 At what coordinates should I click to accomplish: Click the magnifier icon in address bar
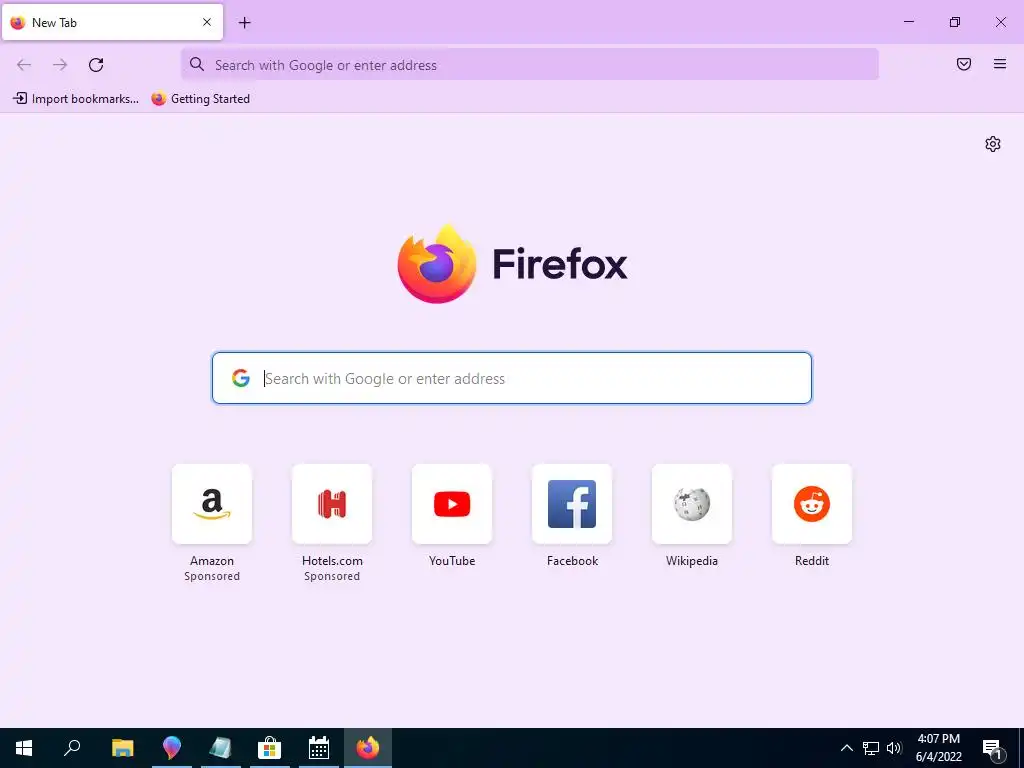click(197, 64)
